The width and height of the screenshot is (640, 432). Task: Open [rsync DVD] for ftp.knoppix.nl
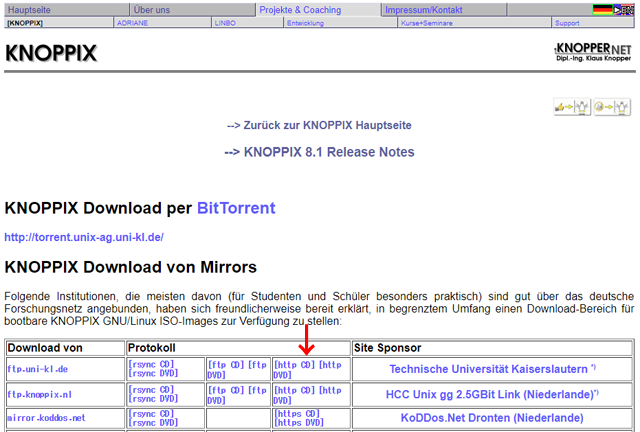click(153, 399)
